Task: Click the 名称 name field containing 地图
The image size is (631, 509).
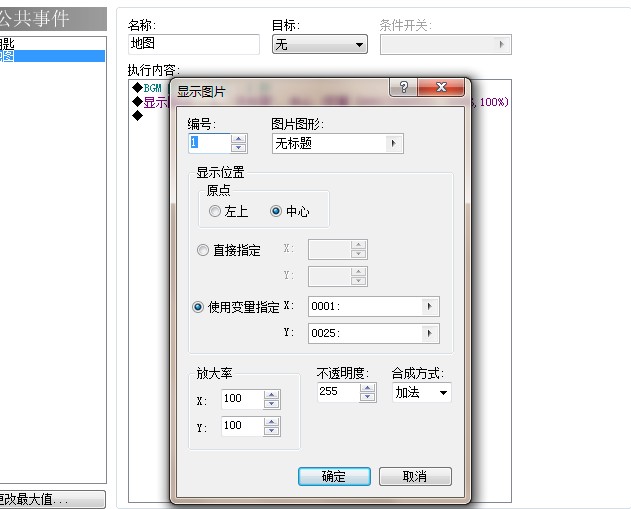Action: 194,44
